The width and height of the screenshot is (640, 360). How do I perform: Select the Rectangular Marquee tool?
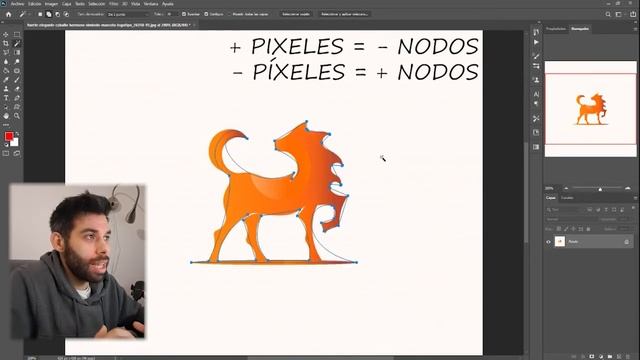pyautogui.click(x=17, y=35)
